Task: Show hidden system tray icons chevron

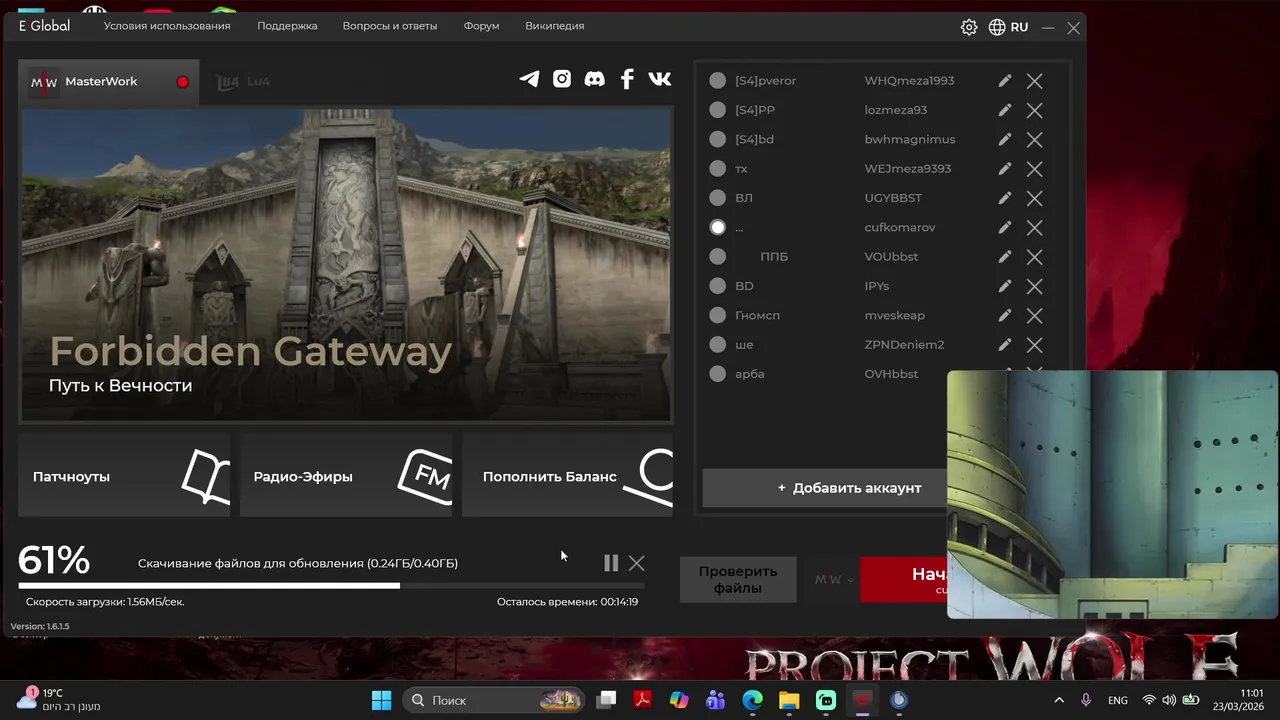Action: tap(1059, 700)
